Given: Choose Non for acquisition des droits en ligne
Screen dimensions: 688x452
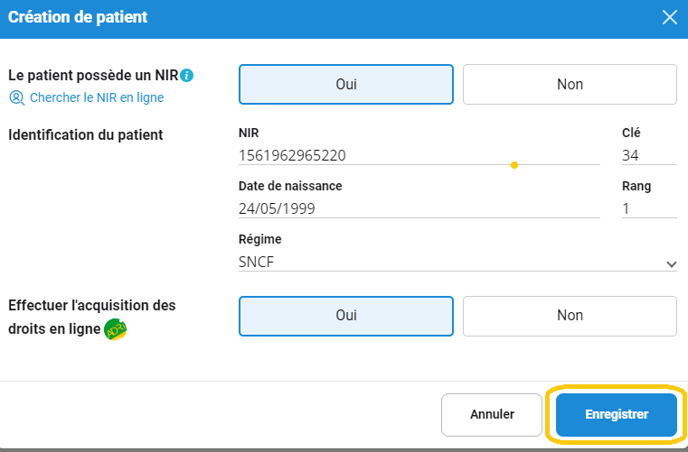Looking at the screenshot, I should click(x=569, y=316).
